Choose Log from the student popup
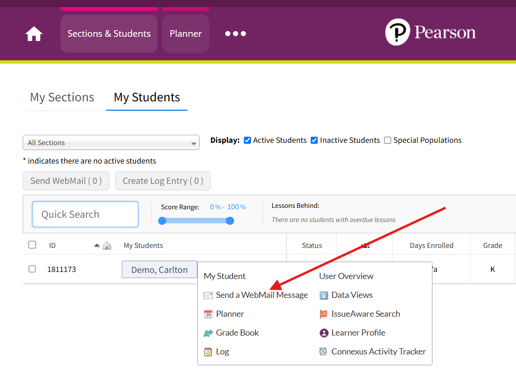 [x=222, y=352]
